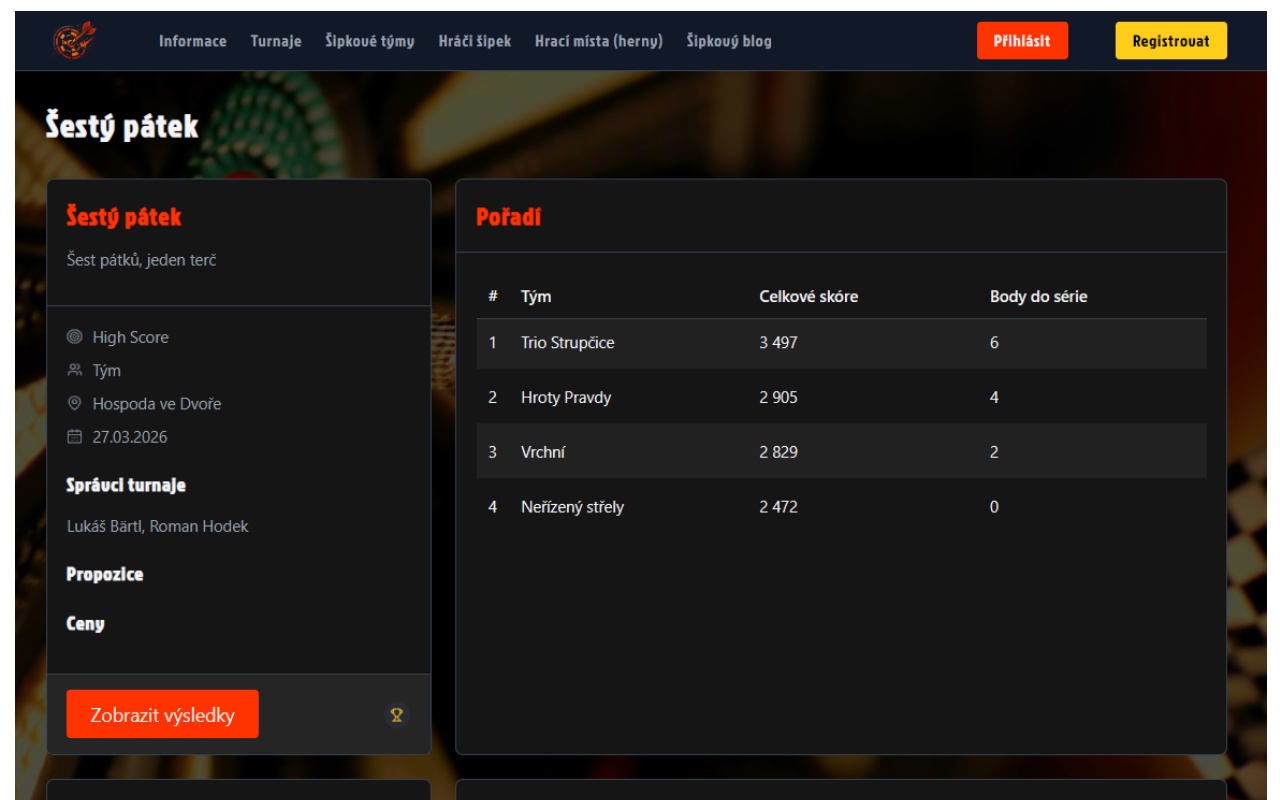Open Šipkové týmy in the navigation

(369, 41)
